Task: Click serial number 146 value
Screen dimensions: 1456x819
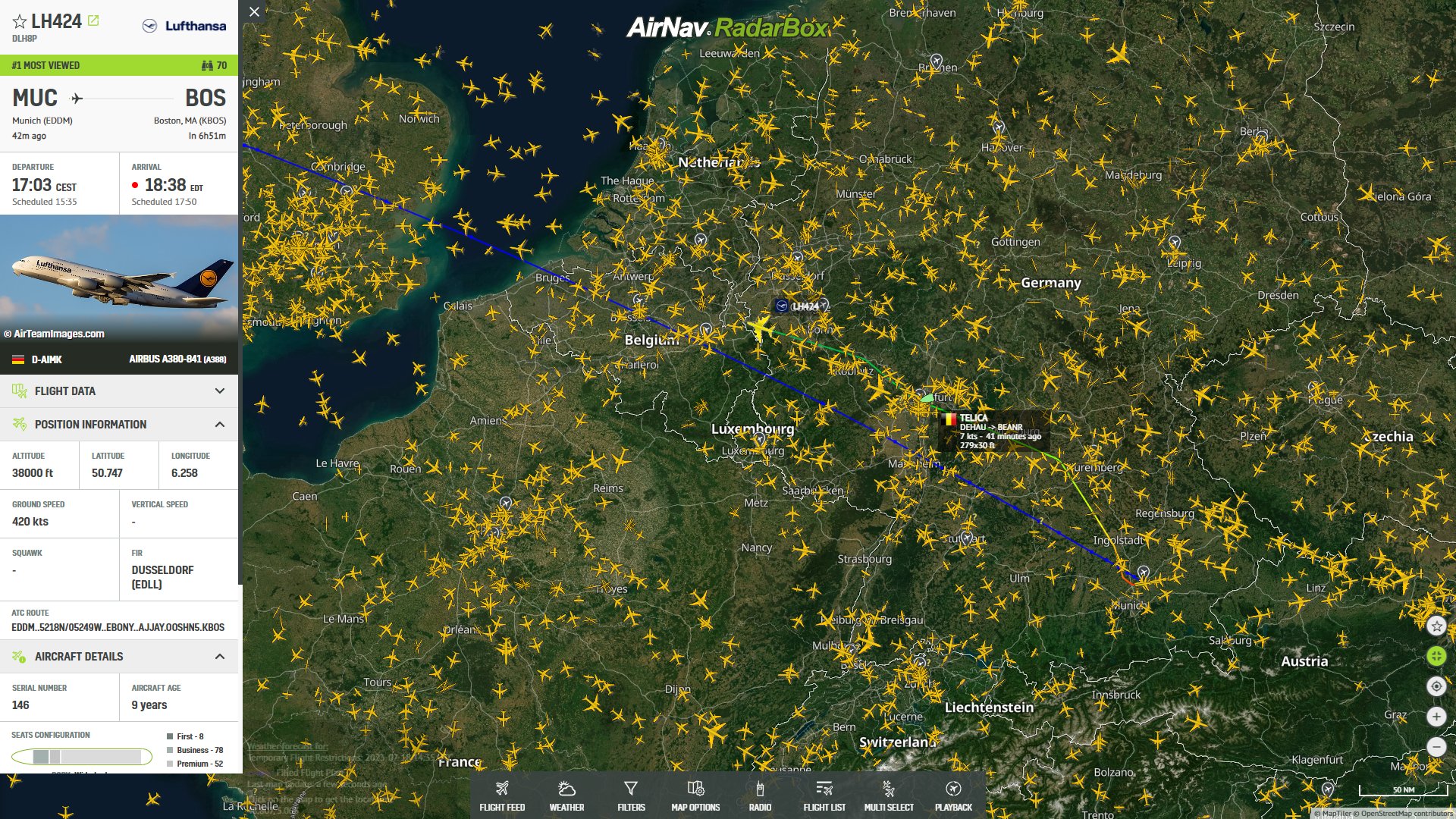Action: tap(20, 705)
